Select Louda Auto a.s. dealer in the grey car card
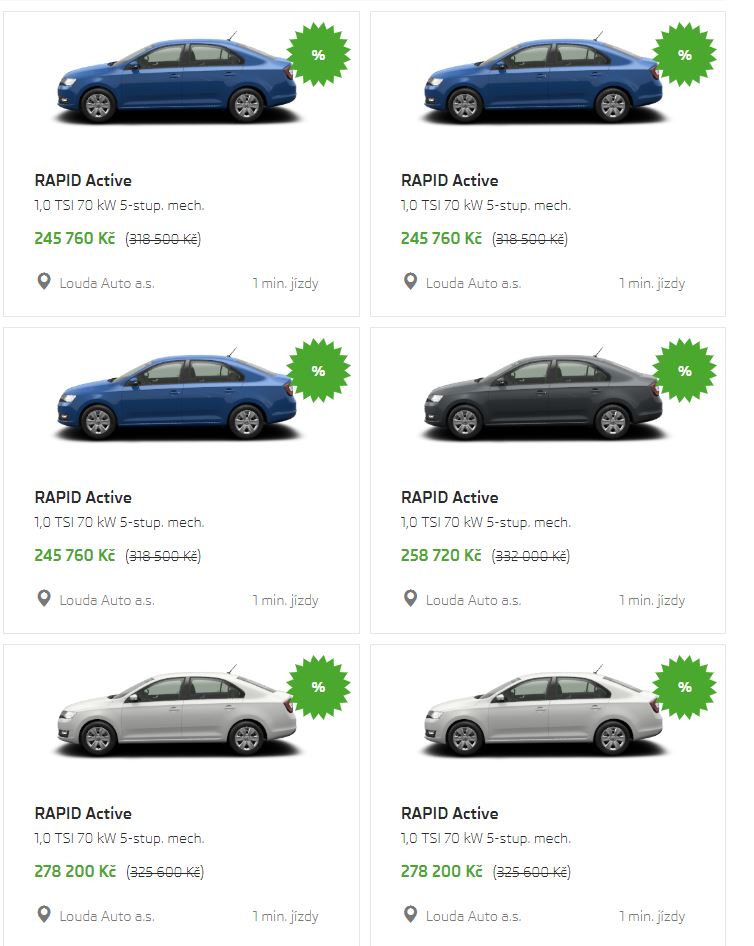The height and width of the screenshot is (946, 754). (473, 600)
